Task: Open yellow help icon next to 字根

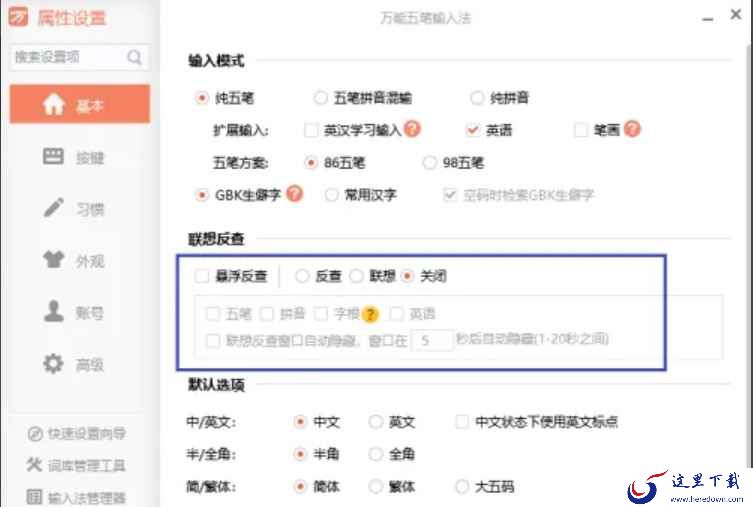Action: (x=370, y=314)
